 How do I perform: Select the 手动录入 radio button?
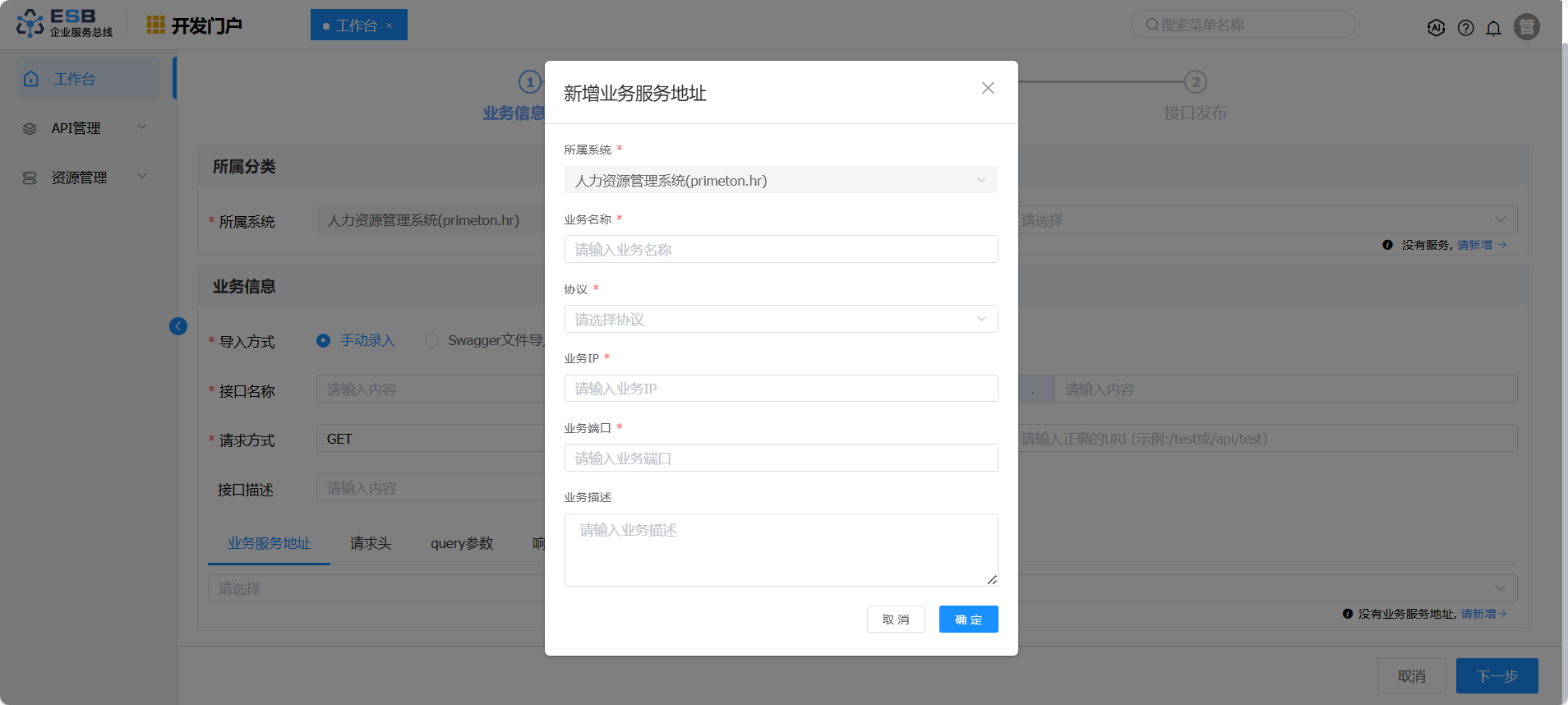[324, 340]
